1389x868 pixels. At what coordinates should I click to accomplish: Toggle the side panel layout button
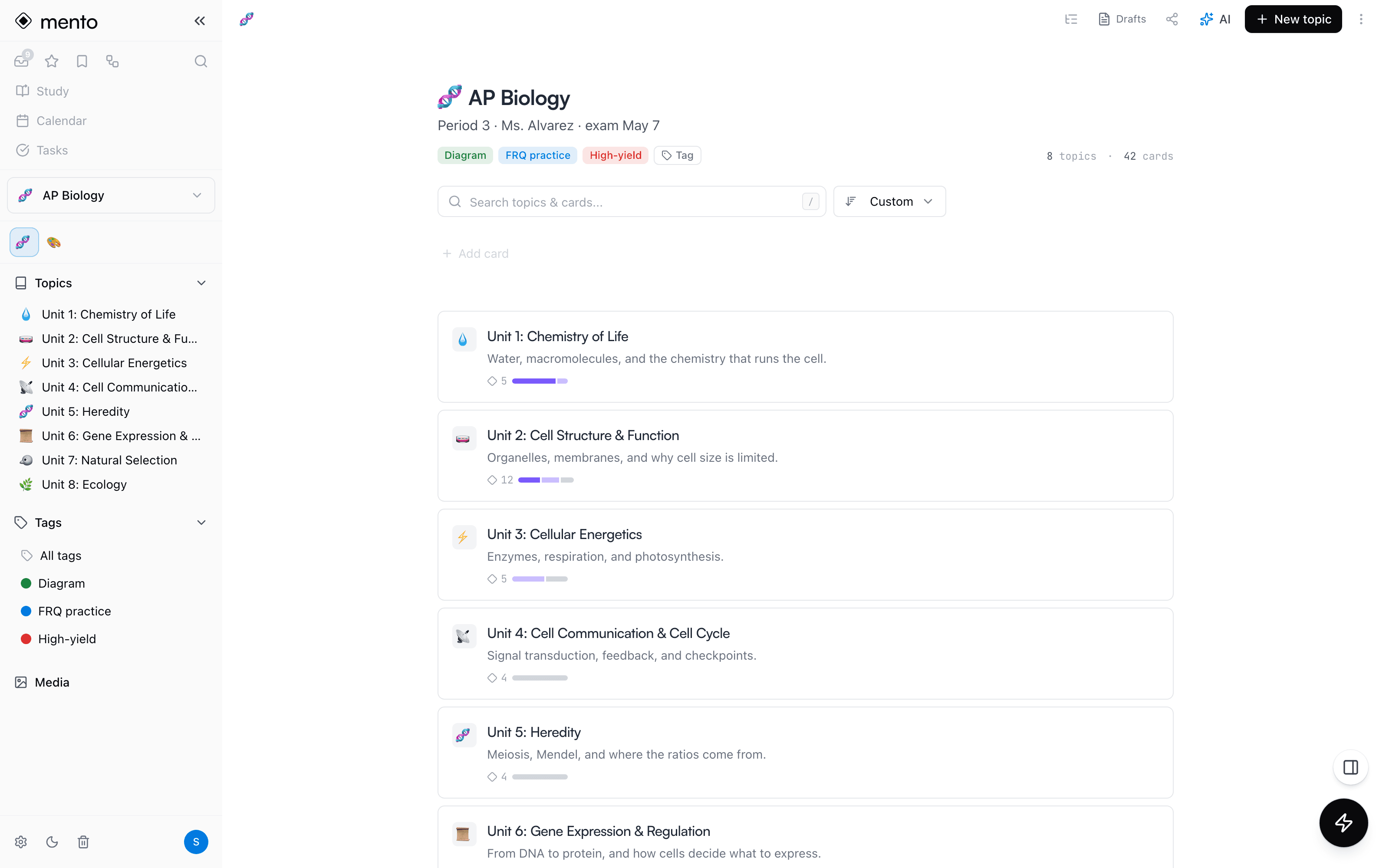[1350, 767]
